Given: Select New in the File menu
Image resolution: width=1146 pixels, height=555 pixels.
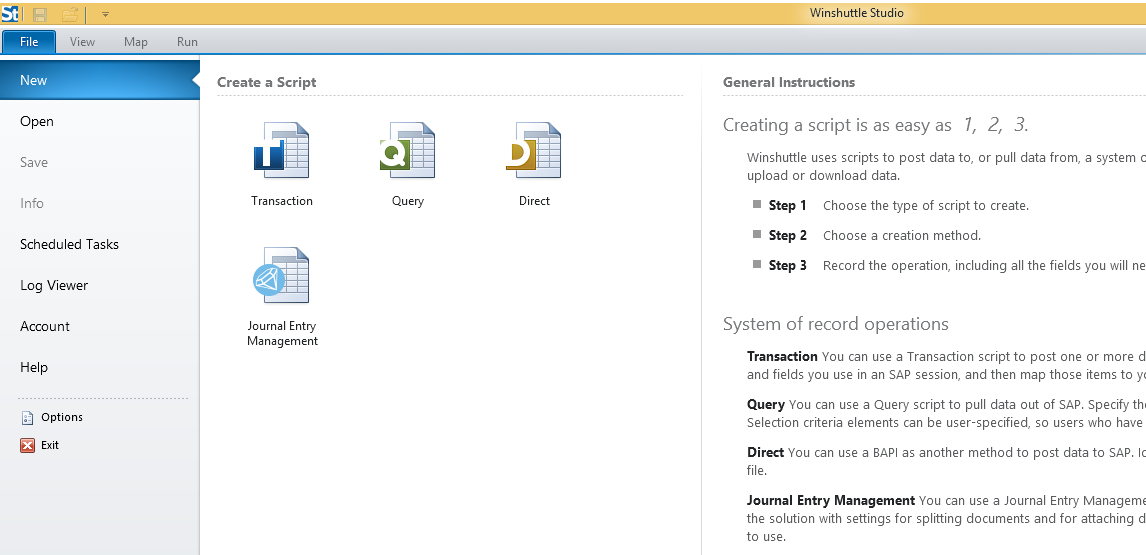Looking at the screenshot, I should click(x=34, y=81).
